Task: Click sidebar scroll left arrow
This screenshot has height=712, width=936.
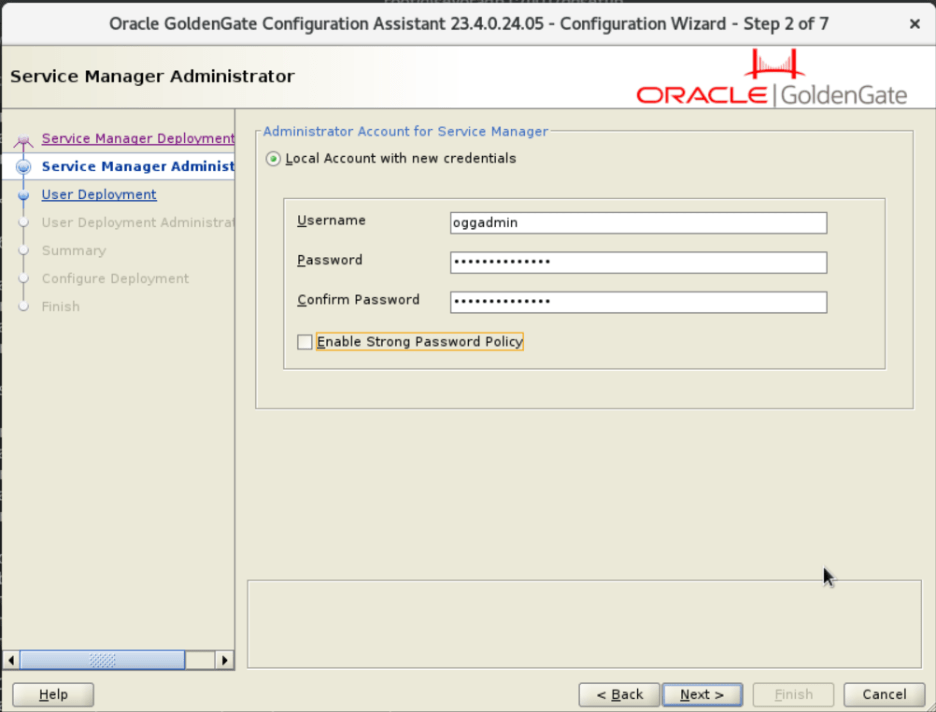Action: click(11, 660)
